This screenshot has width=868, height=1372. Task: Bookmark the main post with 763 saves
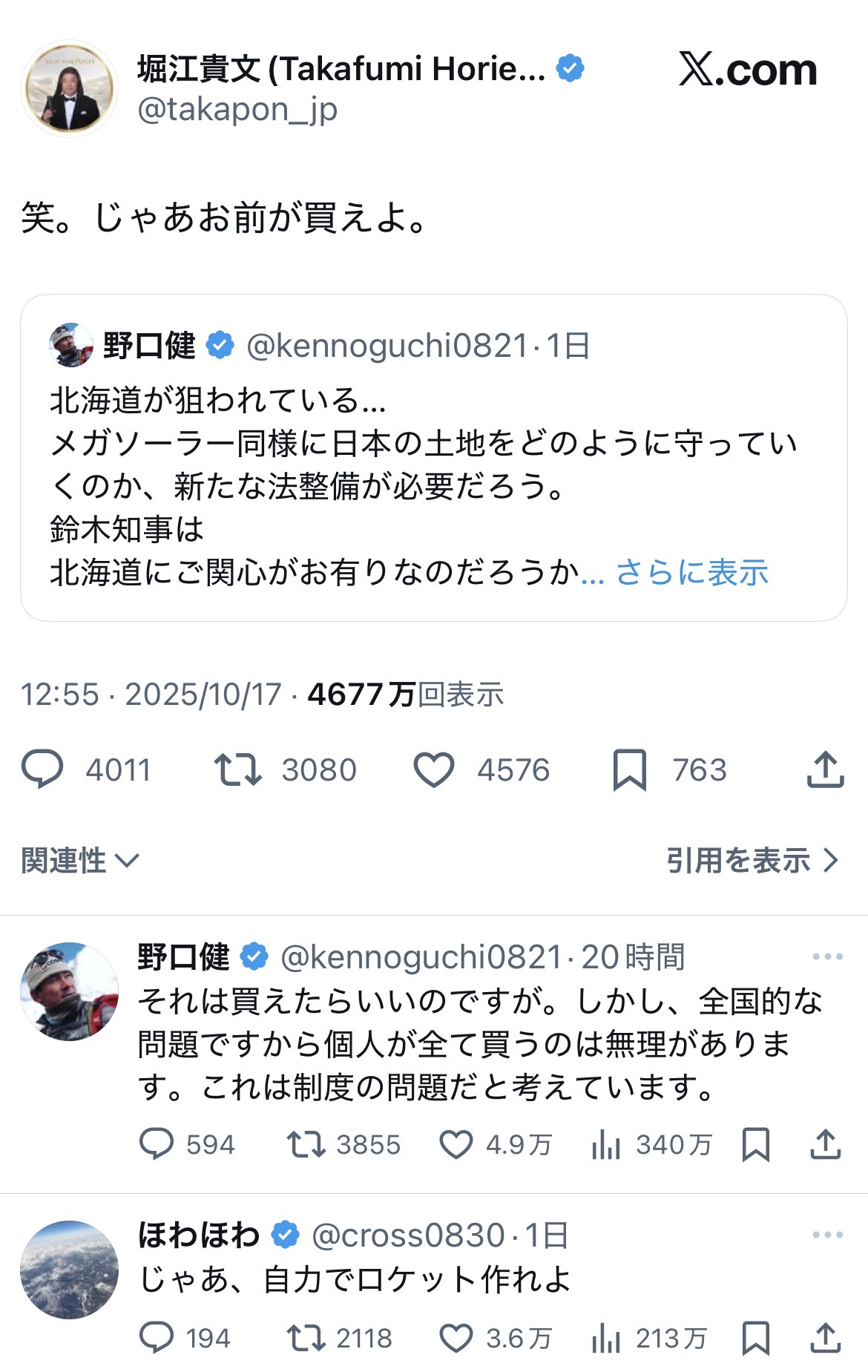(629, 769)
